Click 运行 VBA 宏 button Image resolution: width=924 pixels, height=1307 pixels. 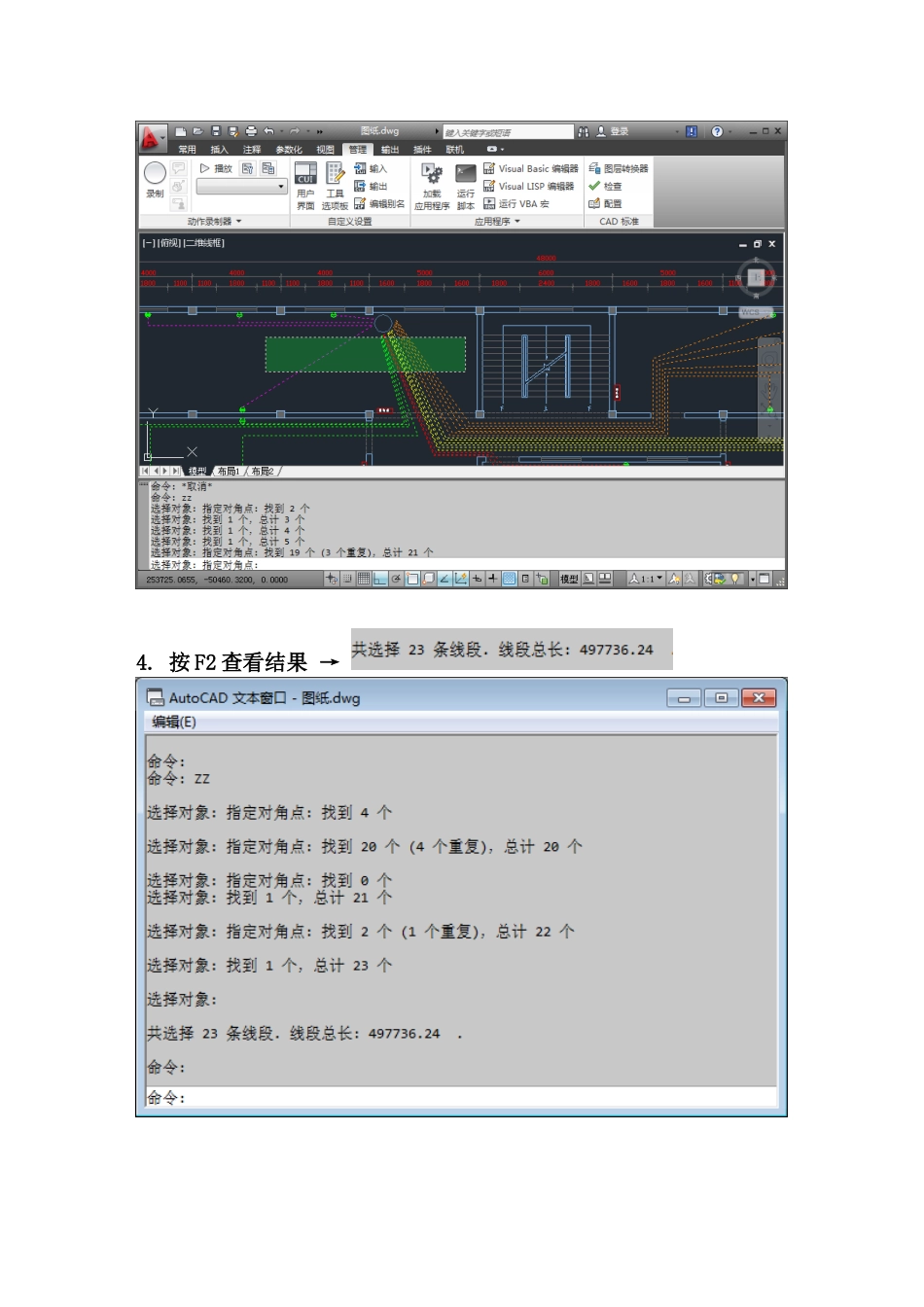(x=516, y=204)
